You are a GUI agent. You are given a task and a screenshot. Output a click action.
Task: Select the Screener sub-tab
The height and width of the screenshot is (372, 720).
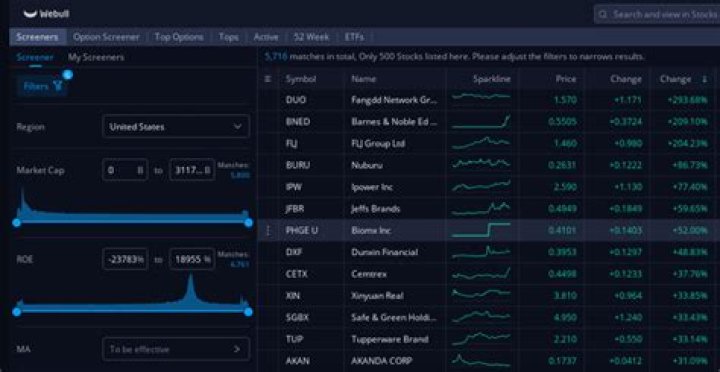[x=35, y=57]
